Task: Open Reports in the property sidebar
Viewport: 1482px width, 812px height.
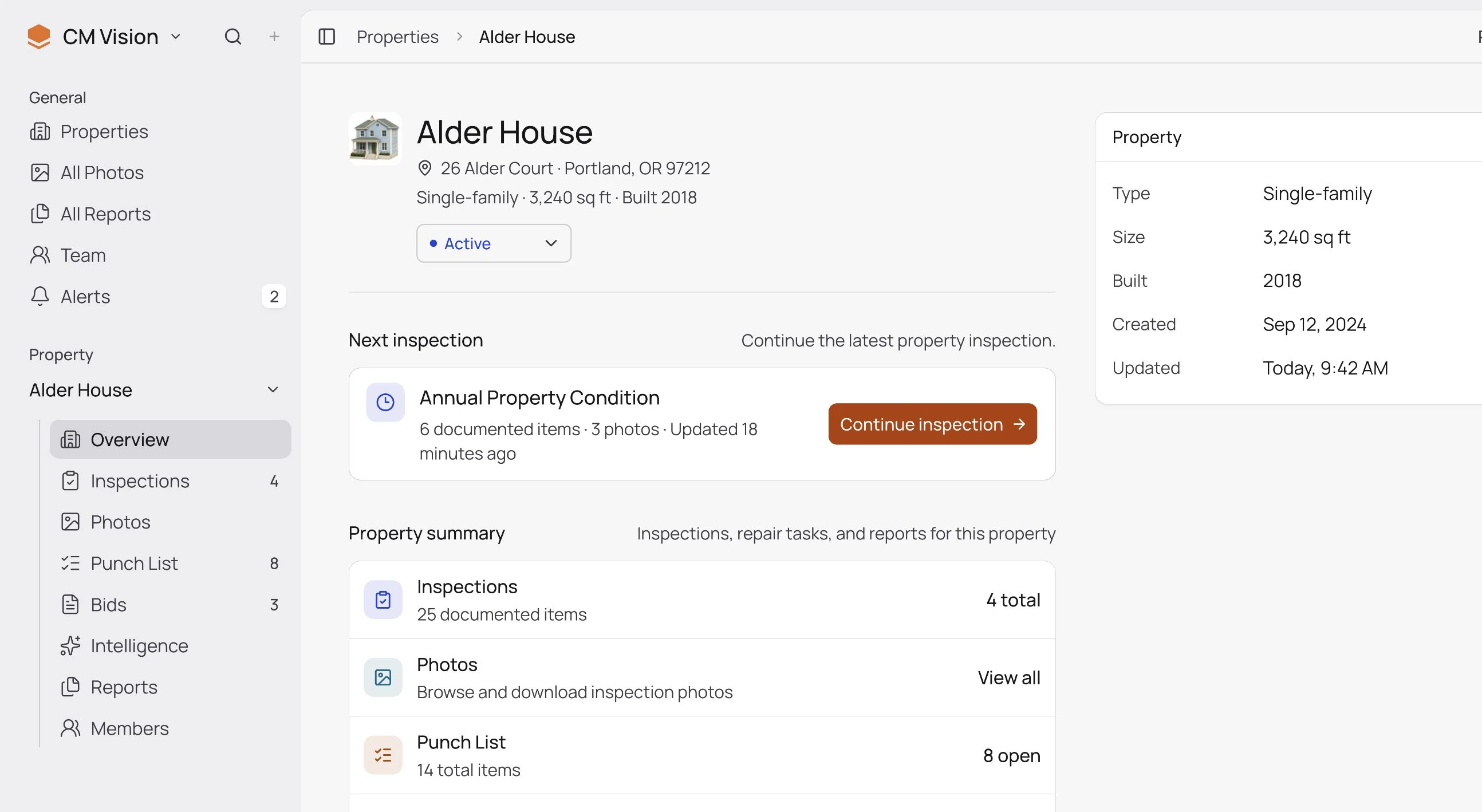Action: pyautogui.click(x=170, y=687)
